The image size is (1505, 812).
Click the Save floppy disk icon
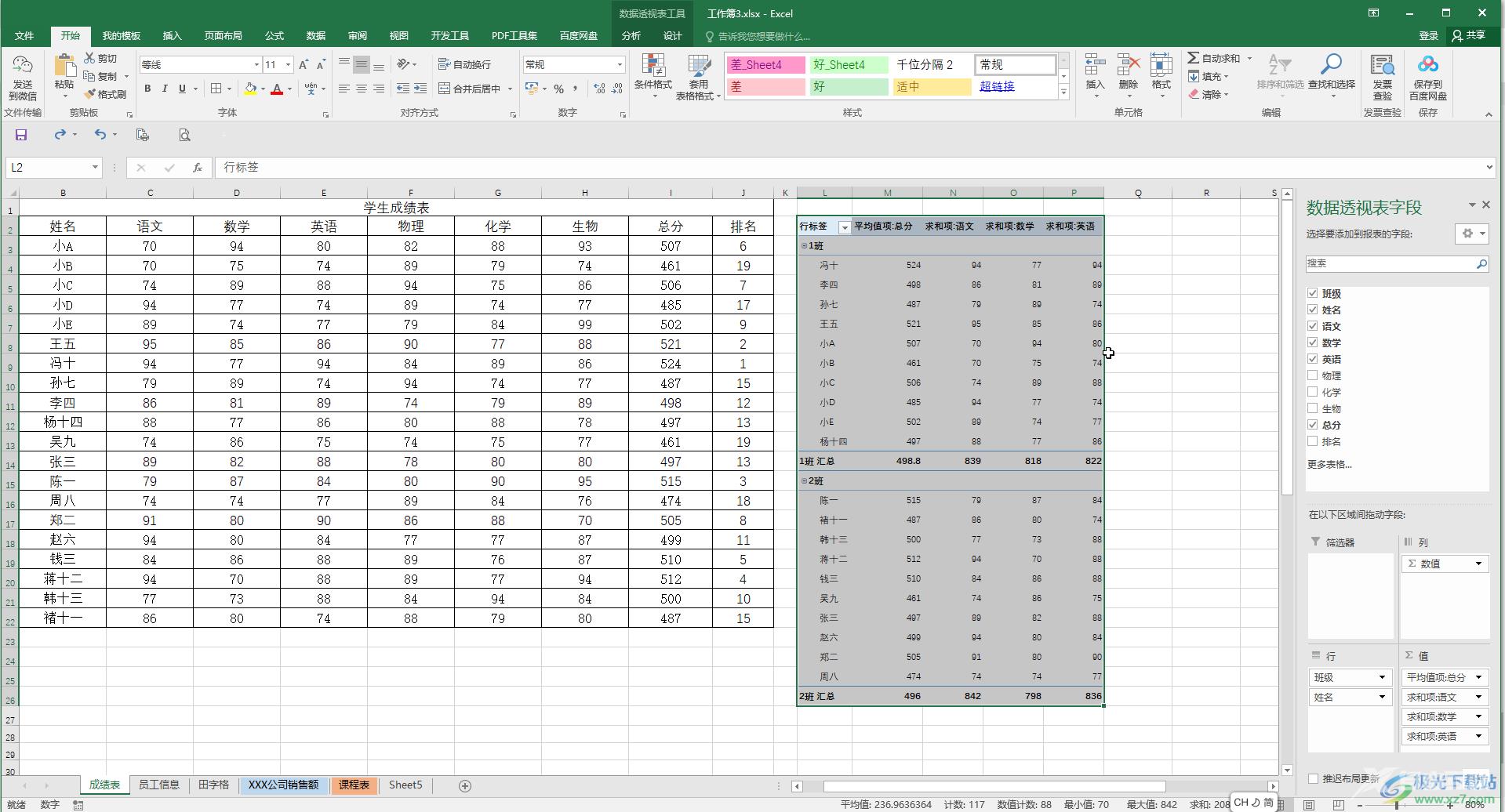(21, 135)
